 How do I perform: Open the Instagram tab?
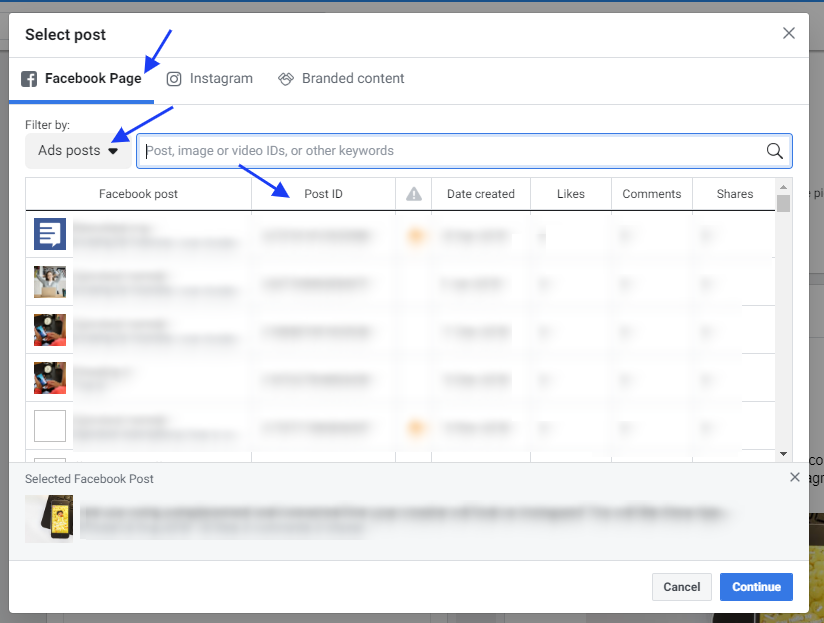coord(210,79)
